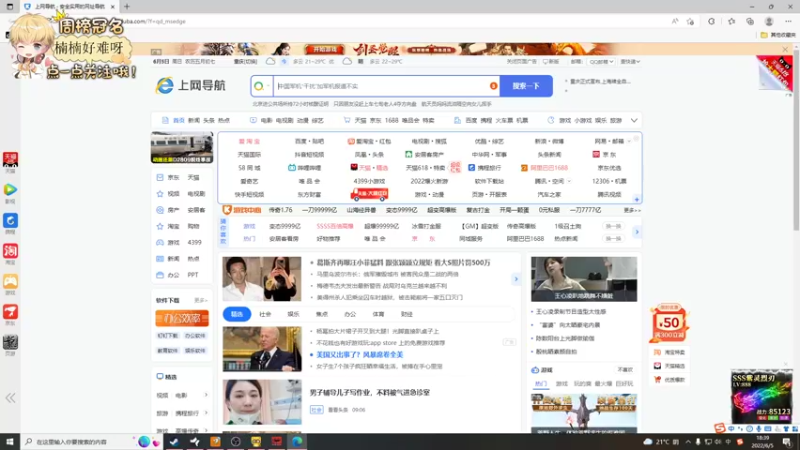Open 携程旅行 site link in the grid
The width and height of the screenshot is (800, 450).
click(x=485, y=168)
